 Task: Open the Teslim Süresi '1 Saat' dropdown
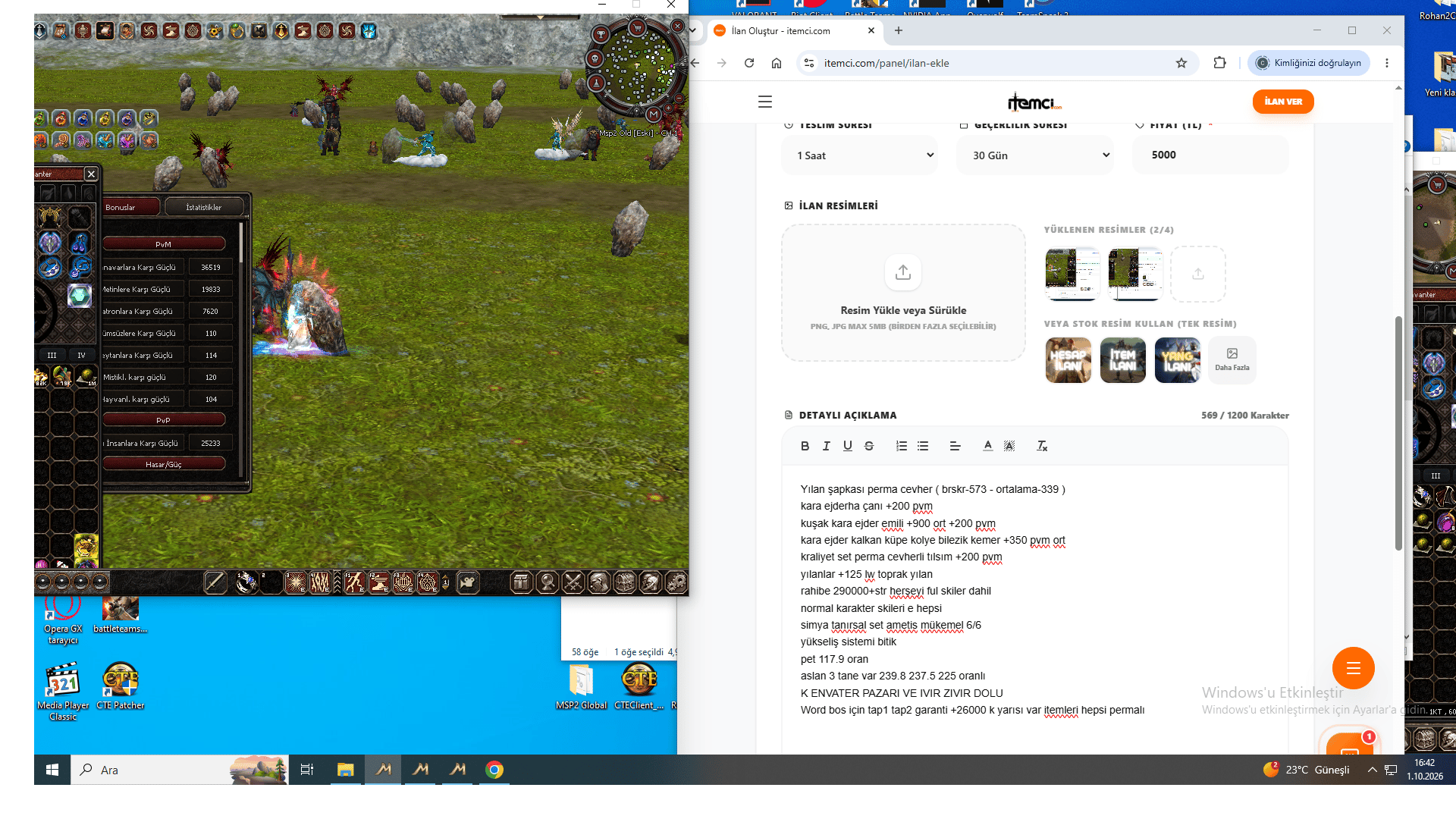tap(861, 155)
